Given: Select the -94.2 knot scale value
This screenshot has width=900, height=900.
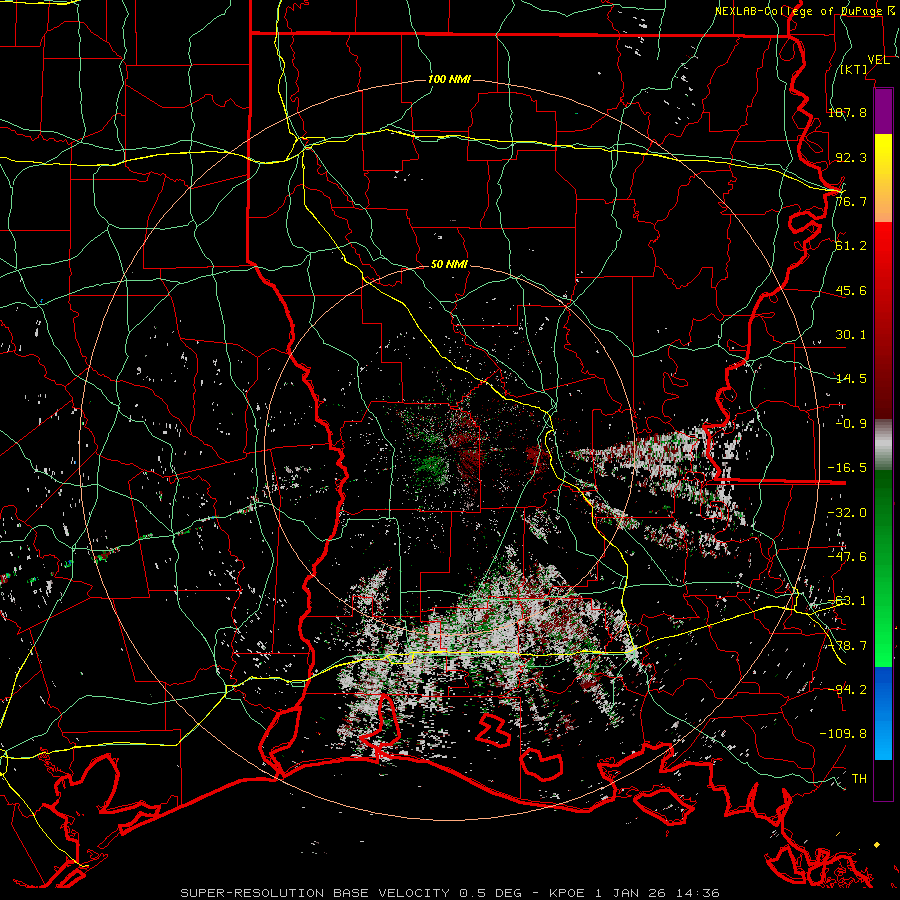Looking at the screenshot, I should [x=847, y=690].
